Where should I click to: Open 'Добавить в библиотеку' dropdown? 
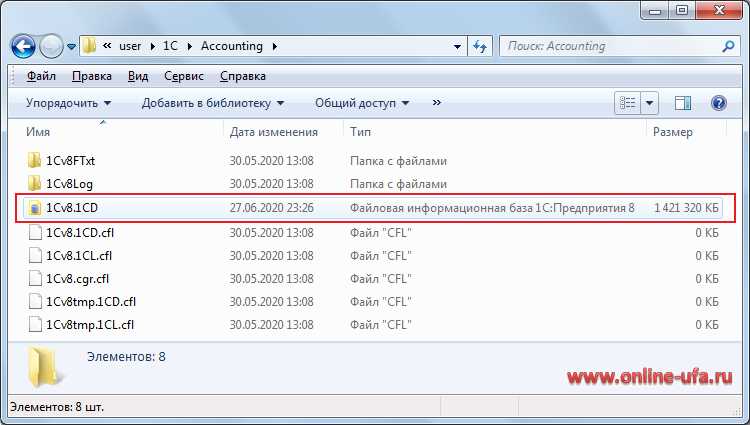tap(213, 103)
